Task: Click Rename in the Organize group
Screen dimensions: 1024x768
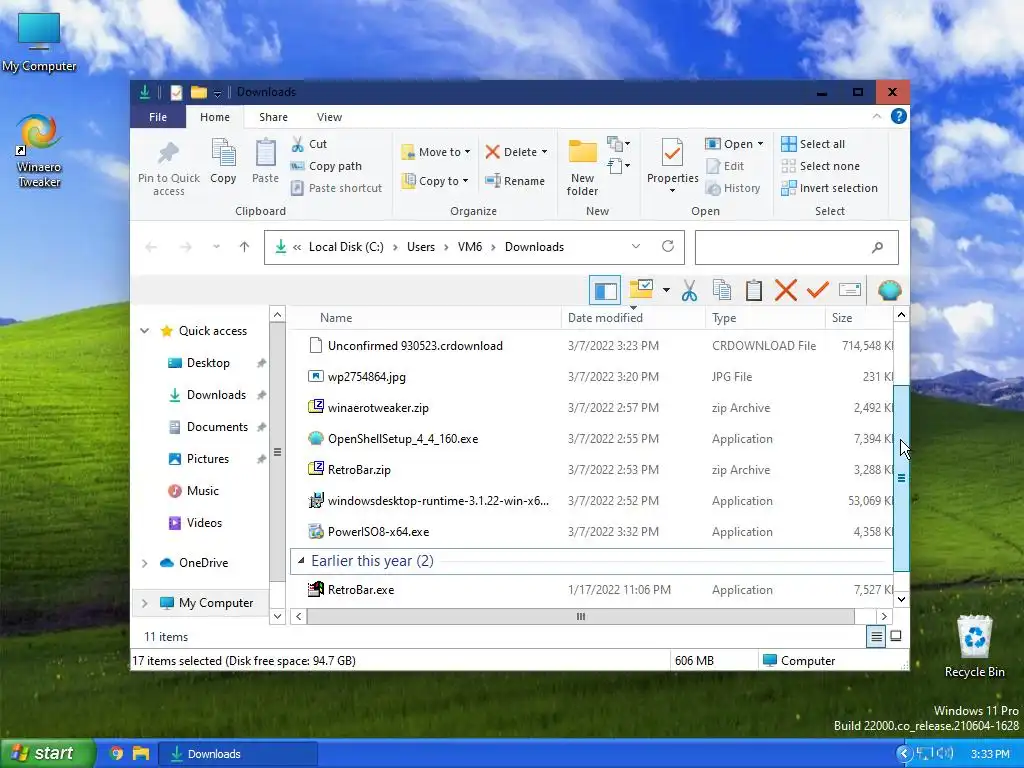Action: (515, 181)
